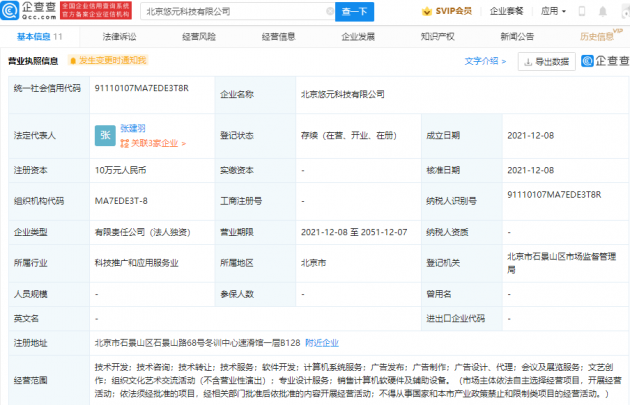The width and height of the screenshot is (630, 405).
Task: Switch to 历史信息 VIP tab
Action: coord(601,36)
